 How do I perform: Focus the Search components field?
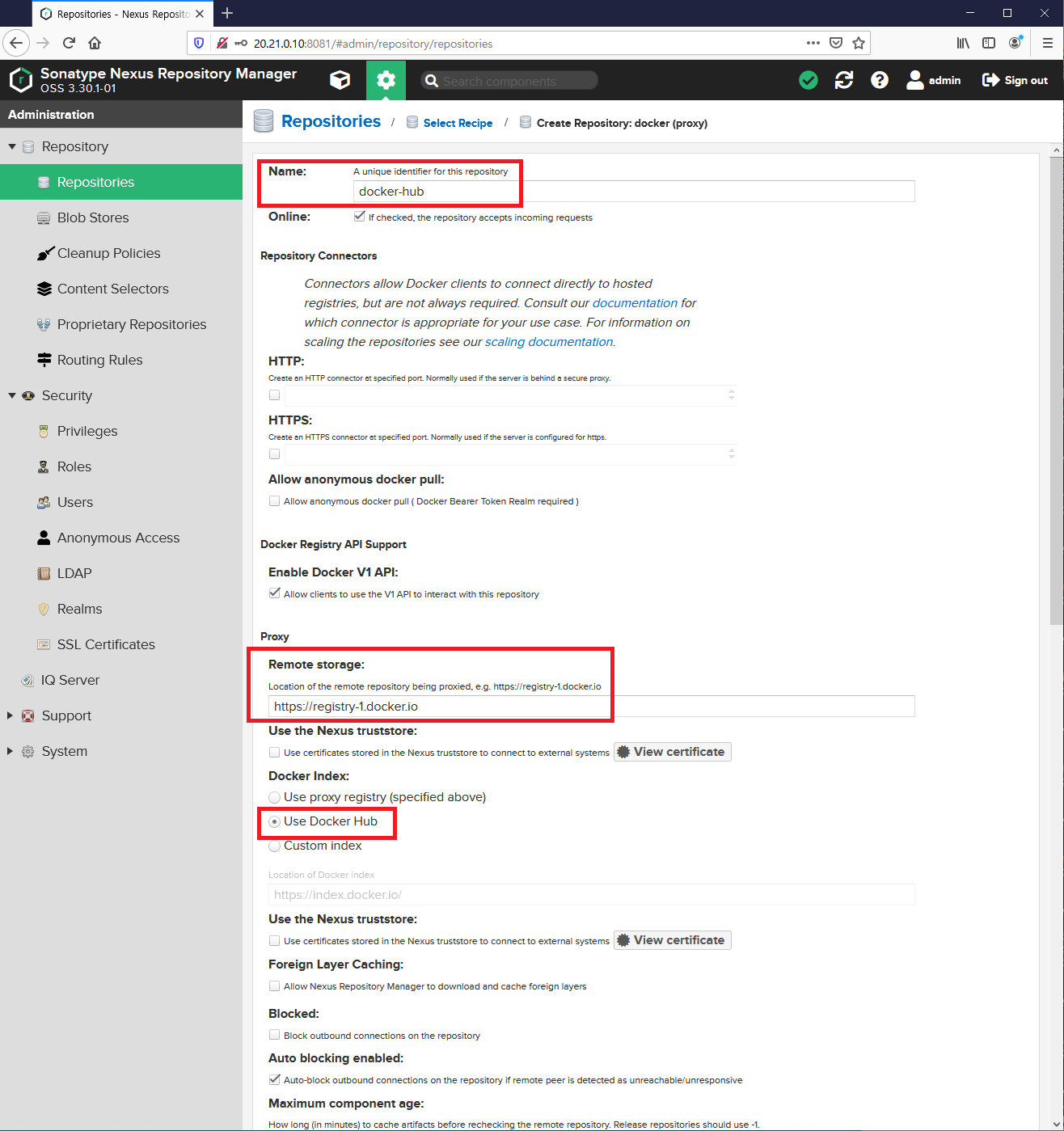(x=509, y=80)
